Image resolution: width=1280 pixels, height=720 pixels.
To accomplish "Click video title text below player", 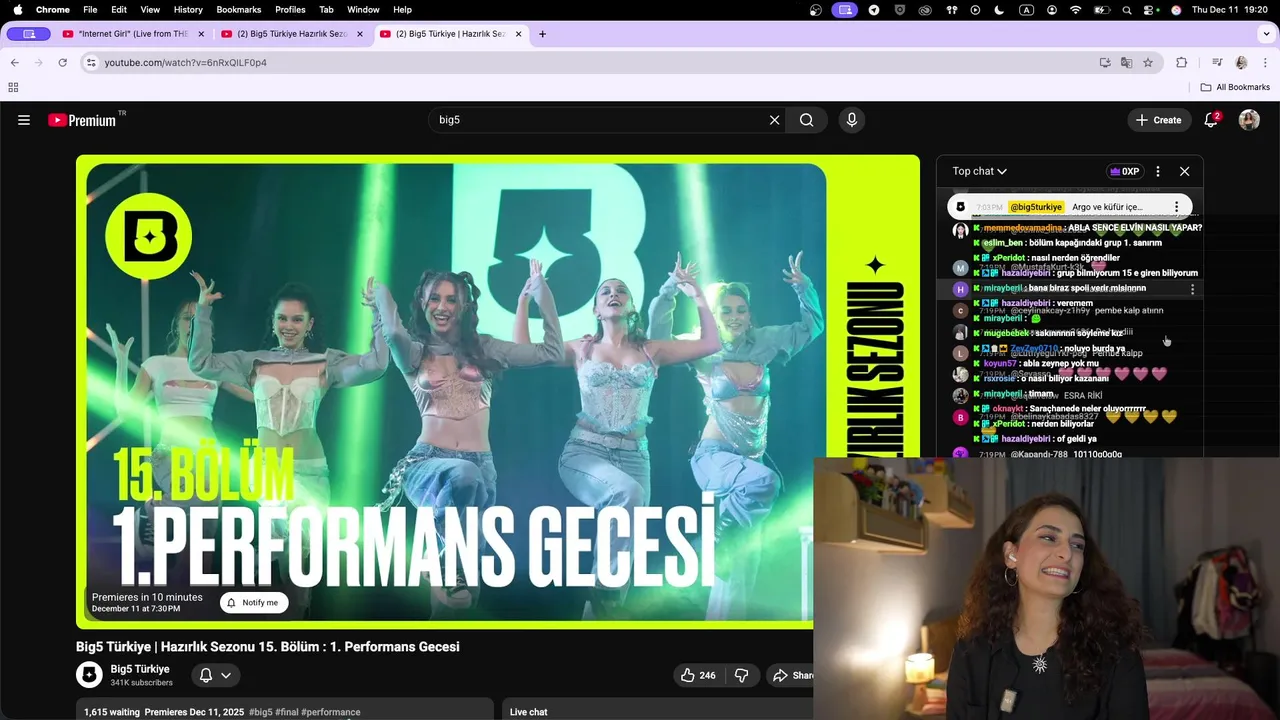I will coord(268,647).
